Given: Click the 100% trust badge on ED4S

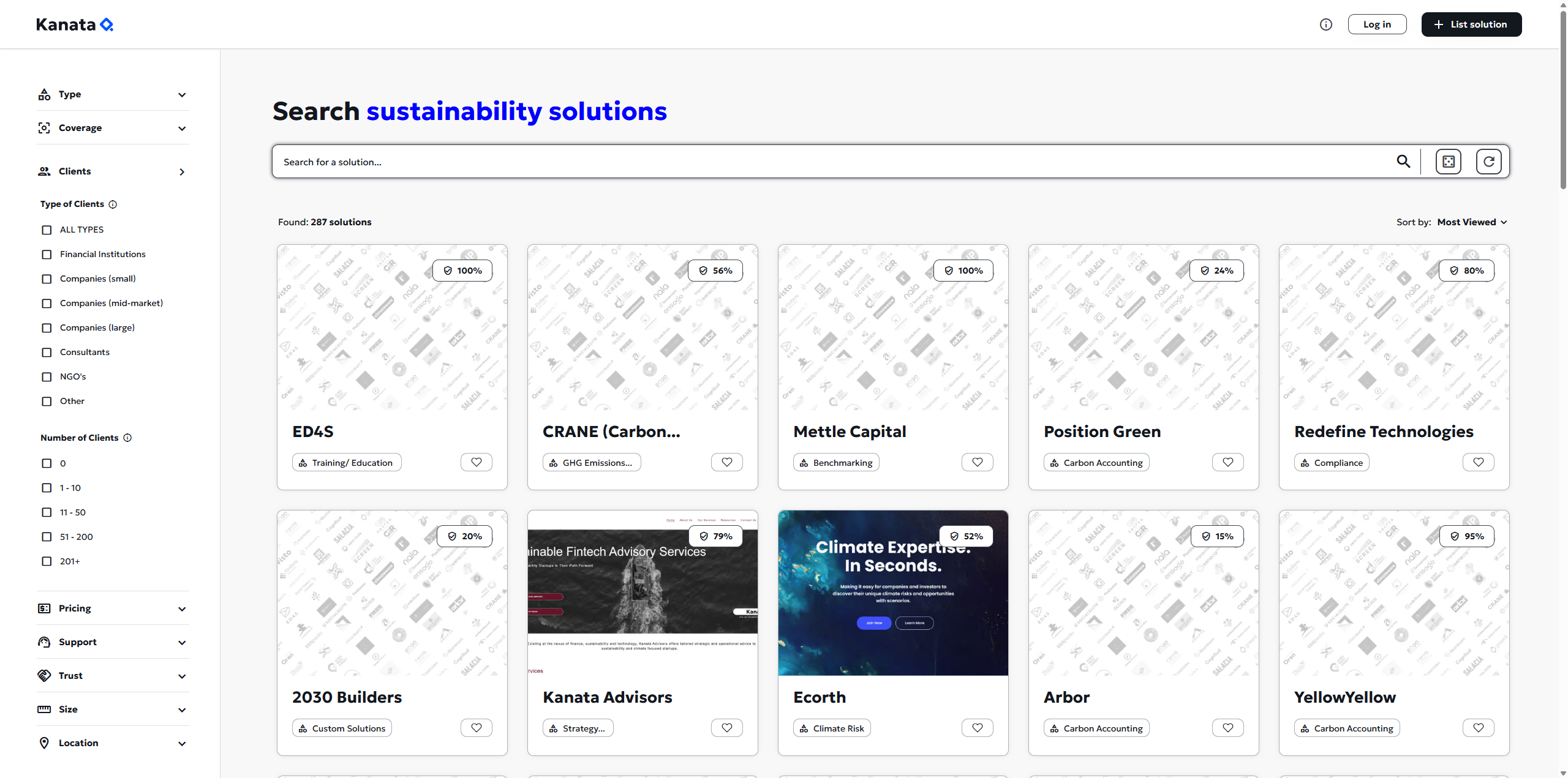Looking at the screenshot, I should (x=462, y=271).
